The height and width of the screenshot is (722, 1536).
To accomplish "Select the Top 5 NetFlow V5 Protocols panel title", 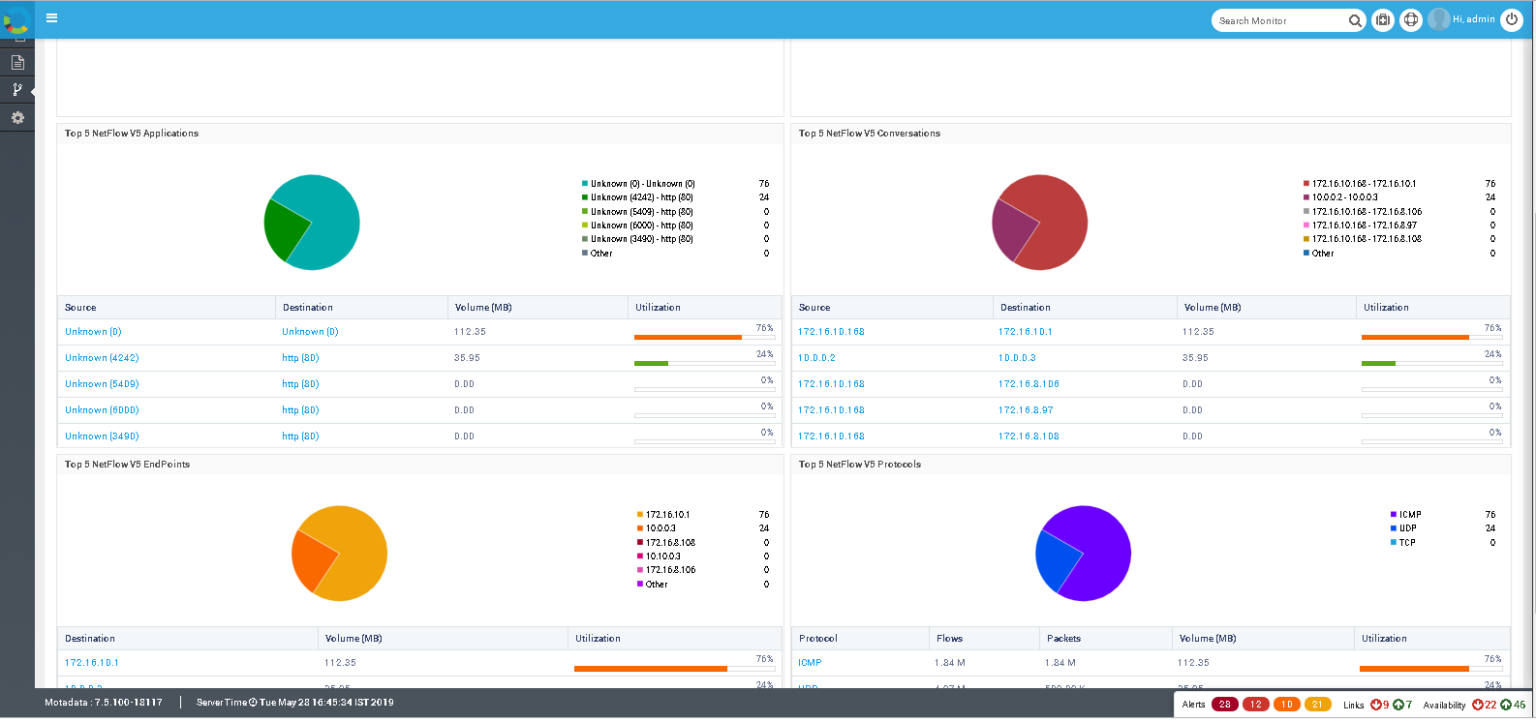I will click(861, 464).
